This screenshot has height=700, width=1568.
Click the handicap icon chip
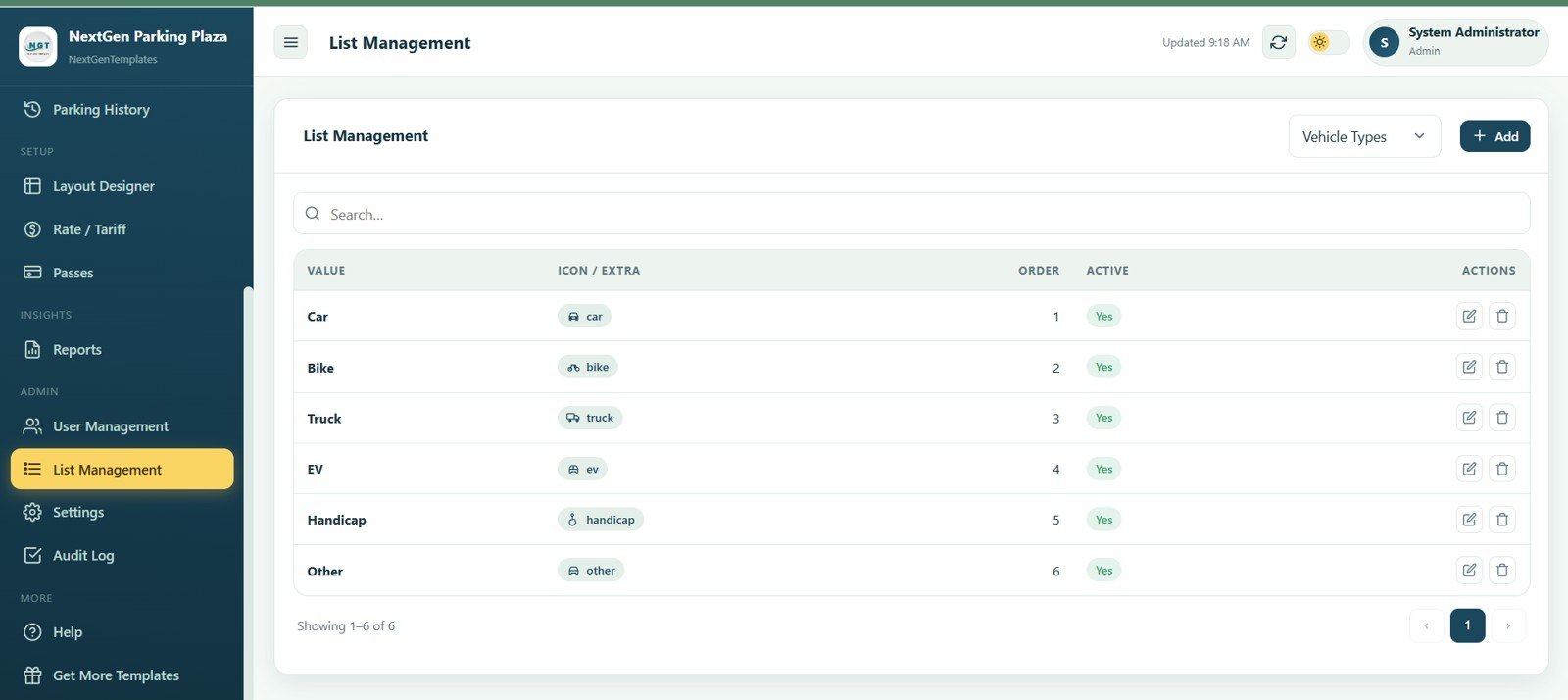click(601, 520)
